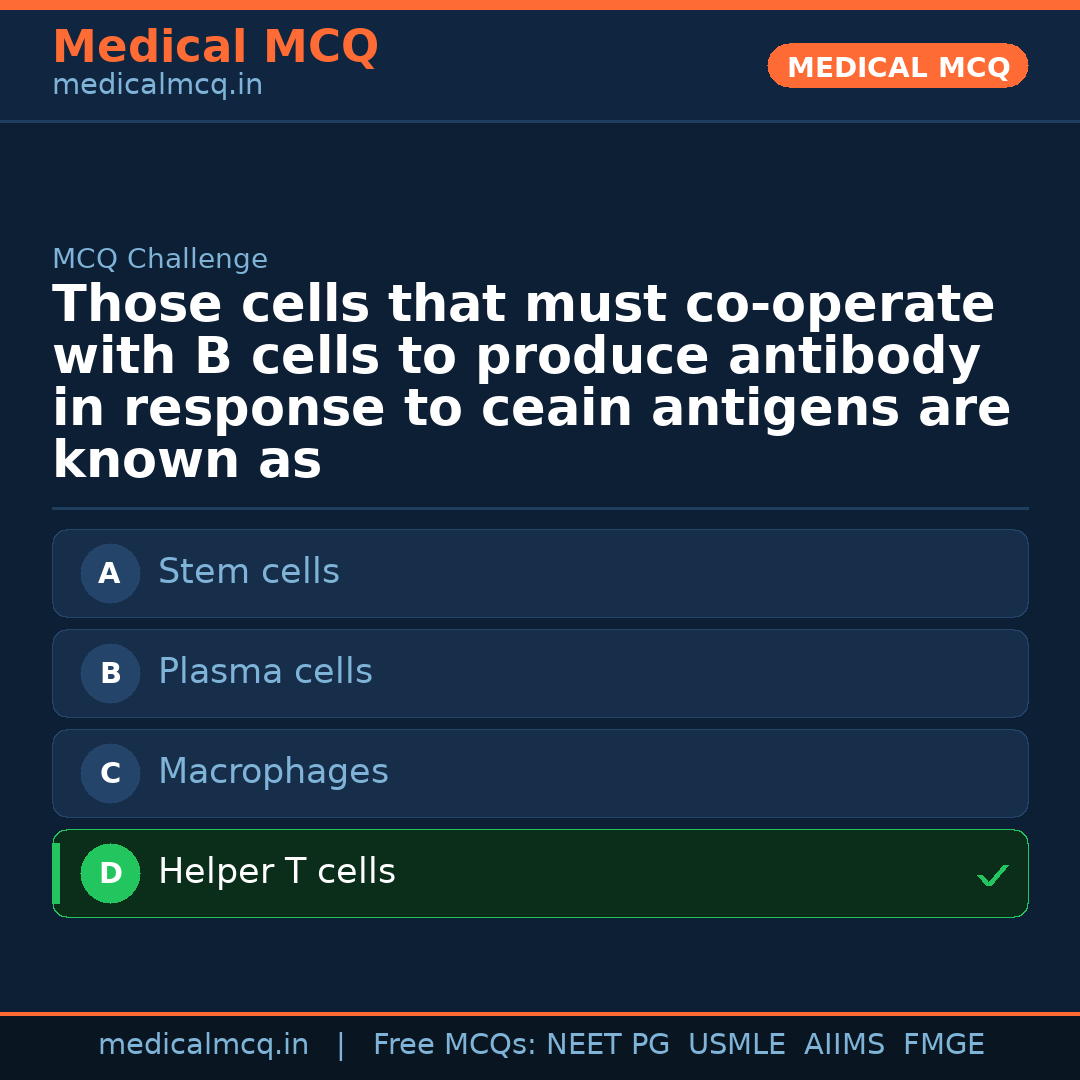Click the FMGE footer text

[x=944, y=1045]
